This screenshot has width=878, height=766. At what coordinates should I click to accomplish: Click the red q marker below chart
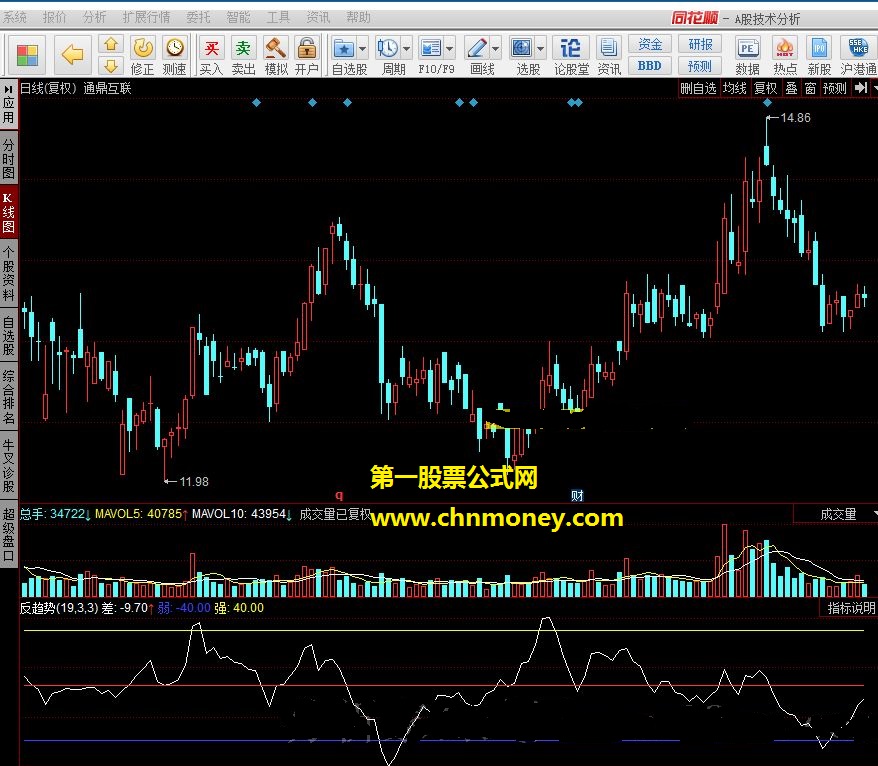339,496
